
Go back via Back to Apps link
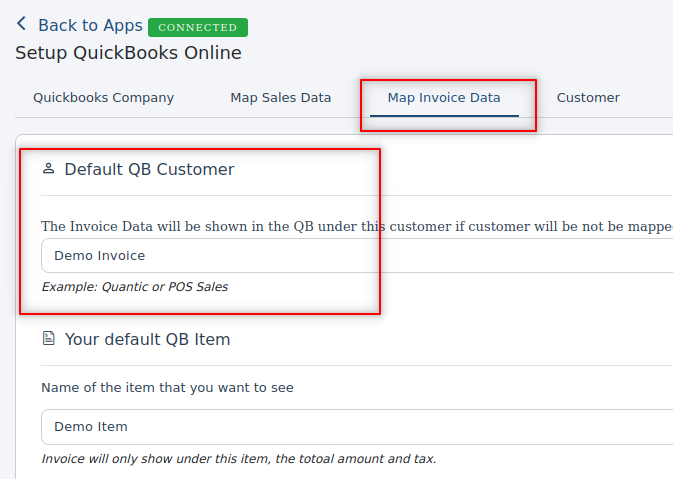(90, 25)
